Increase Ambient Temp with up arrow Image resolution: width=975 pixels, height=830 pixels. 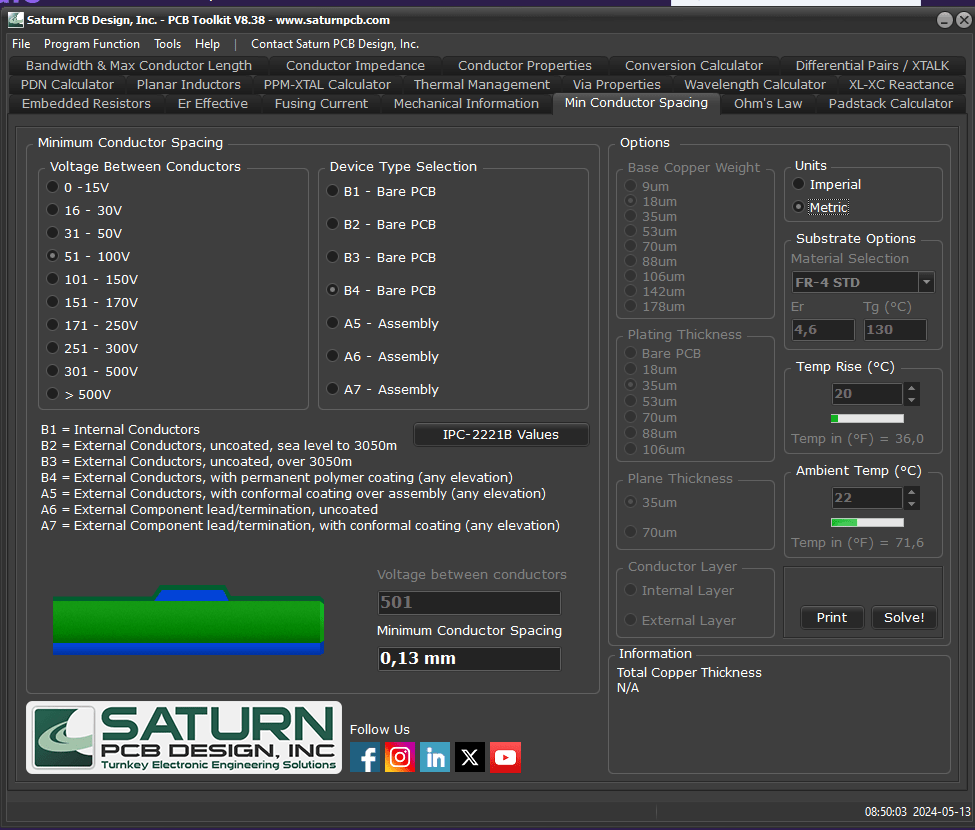pos(912,492)
